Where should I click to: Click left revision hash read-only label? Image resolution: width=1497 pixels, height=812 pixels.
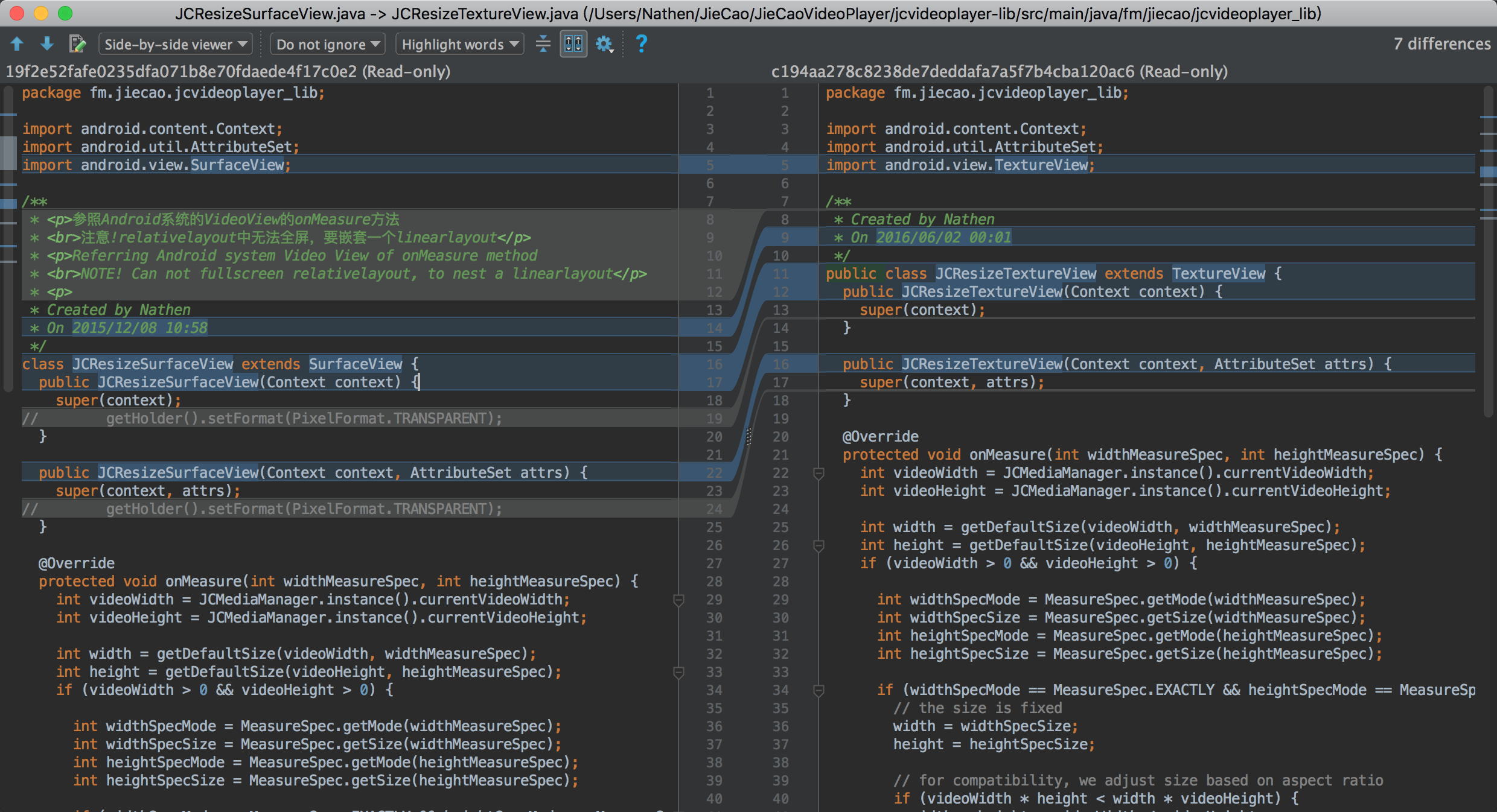click(x=228, y=72)
